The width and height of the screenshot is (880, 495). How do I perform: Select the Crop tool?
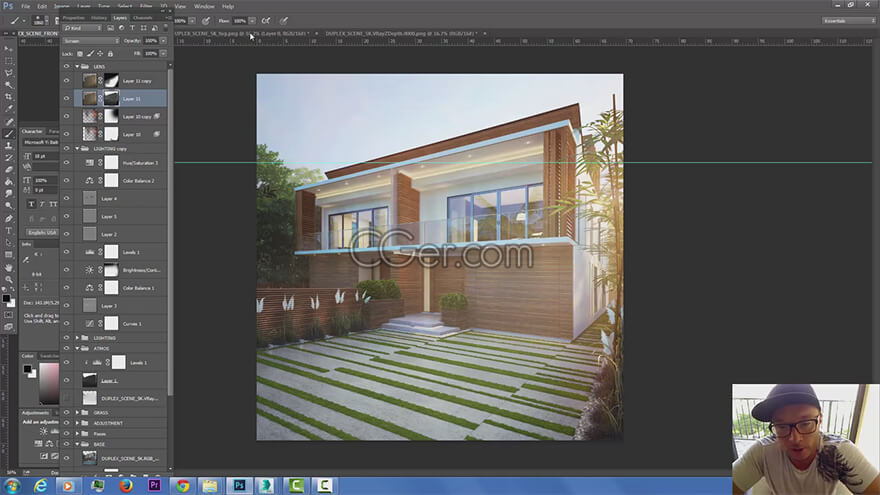tap(8, 97)
